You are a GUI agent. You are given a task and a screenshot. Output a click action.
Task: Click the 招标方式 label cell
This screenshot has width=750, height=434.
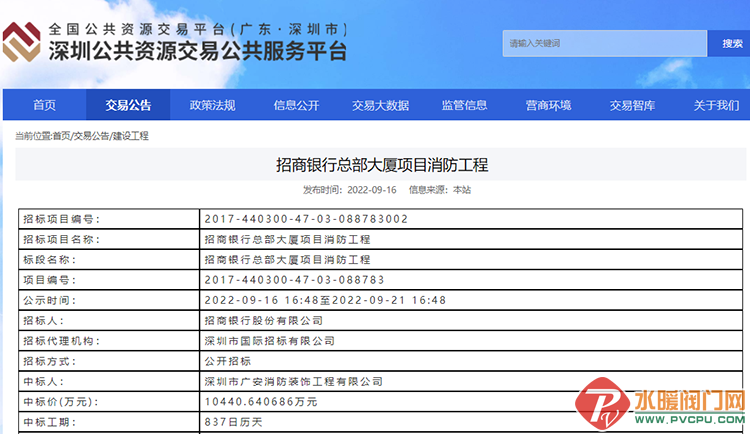[109, 361]
